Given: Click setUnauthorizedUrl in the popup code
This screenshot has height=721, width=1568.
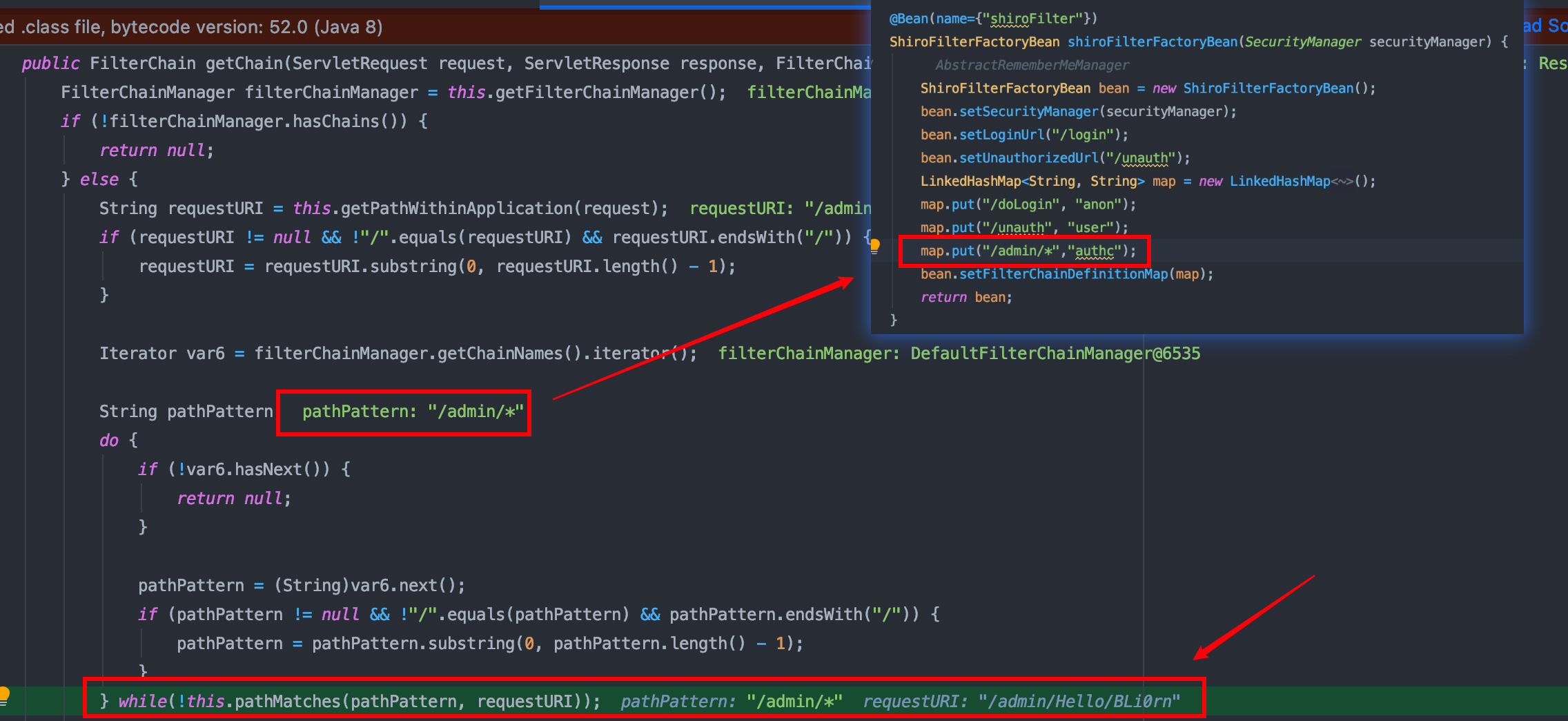Looking at the screenshot, I should tap(1029, 158).
